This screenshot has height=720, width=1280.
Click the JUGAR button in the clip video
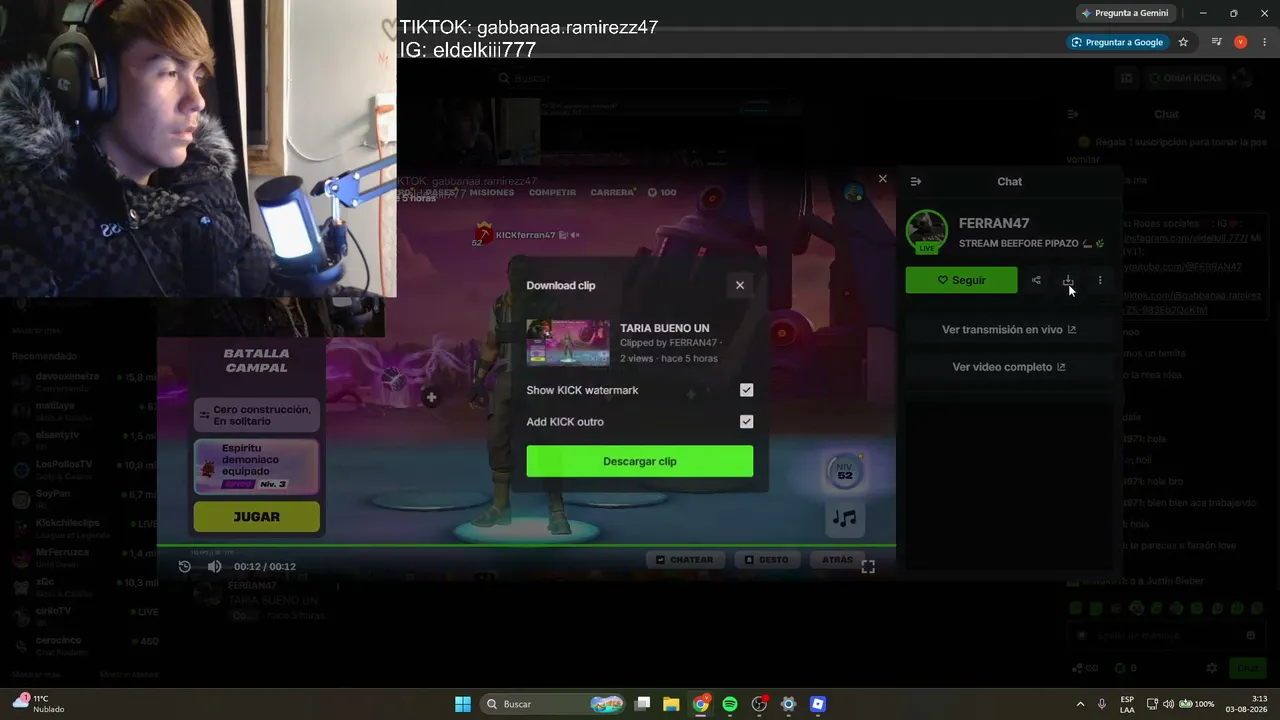click(x=257, y=517)
